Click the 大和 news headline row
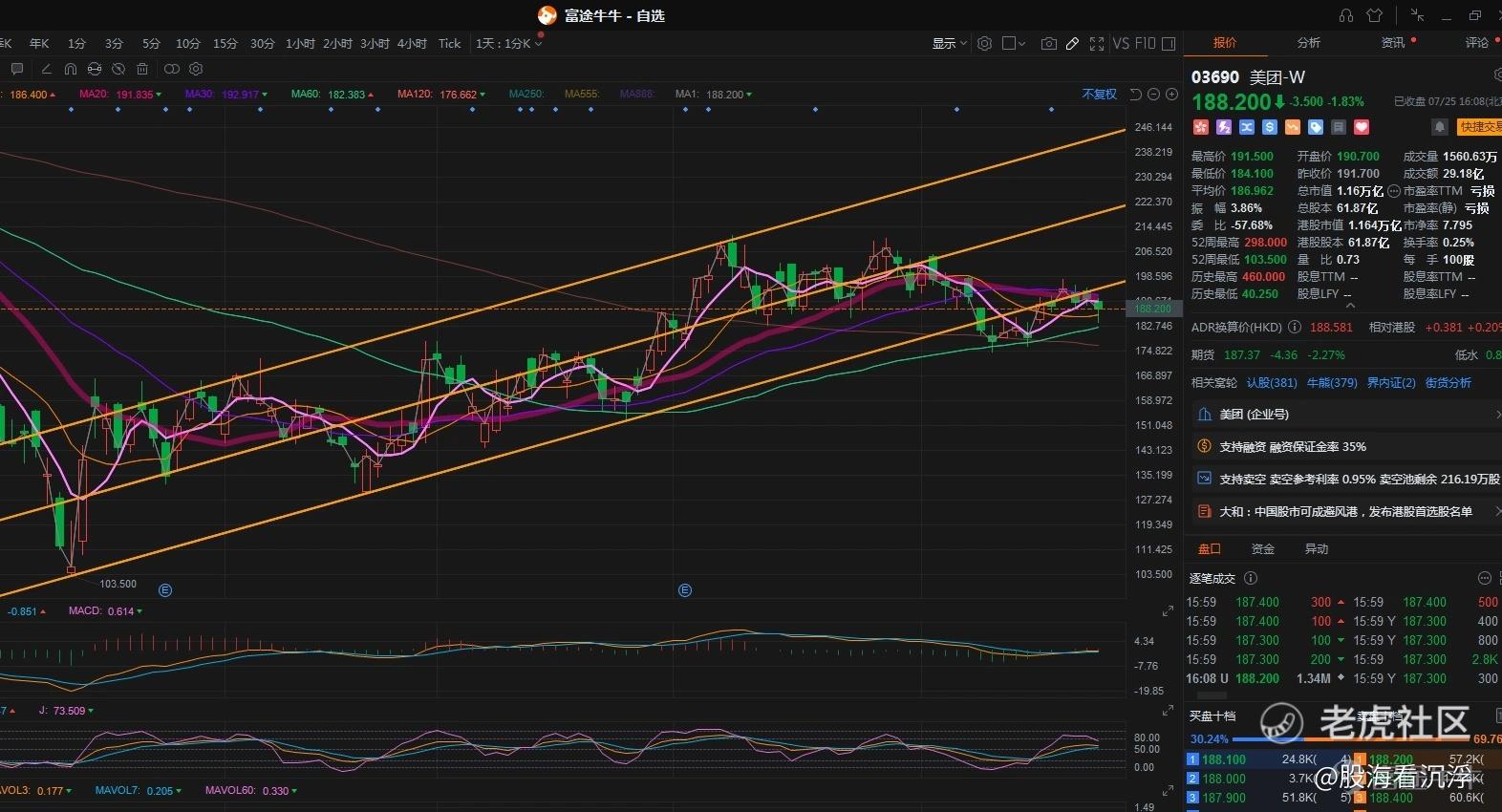1502x812 pixels. tap(1345, 511)
